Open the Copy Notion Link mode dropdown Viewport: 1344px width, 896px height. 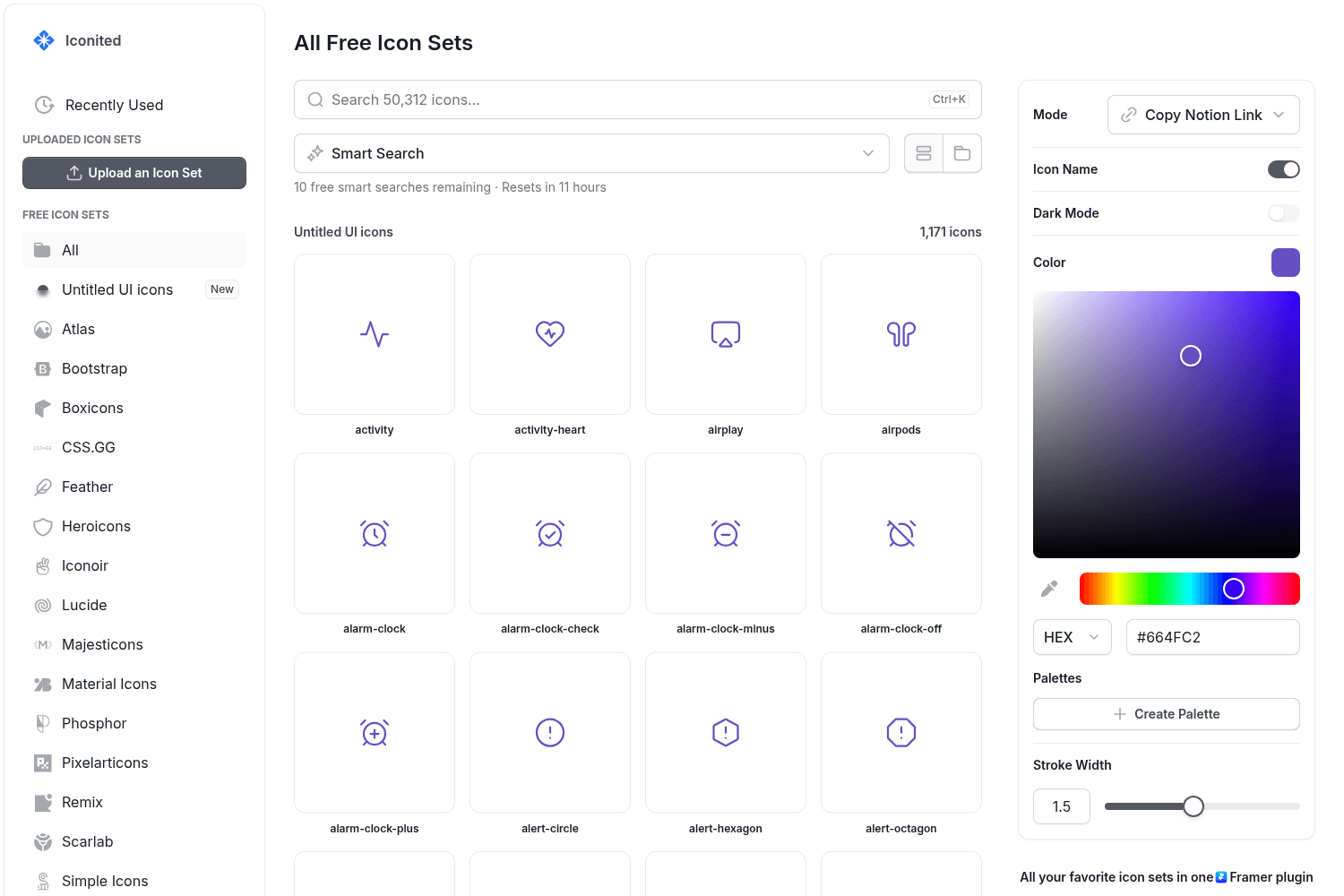1203,115
